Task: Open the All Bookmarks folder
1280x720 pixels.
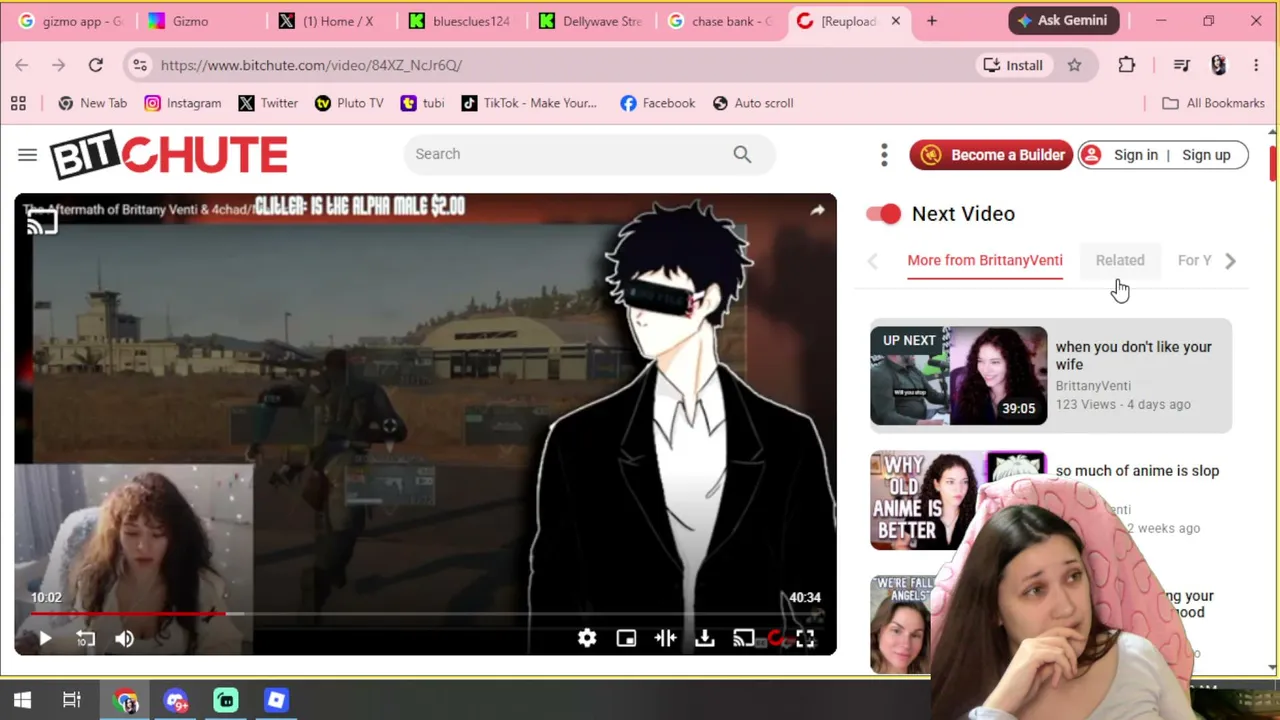Action: (1214, 103)
